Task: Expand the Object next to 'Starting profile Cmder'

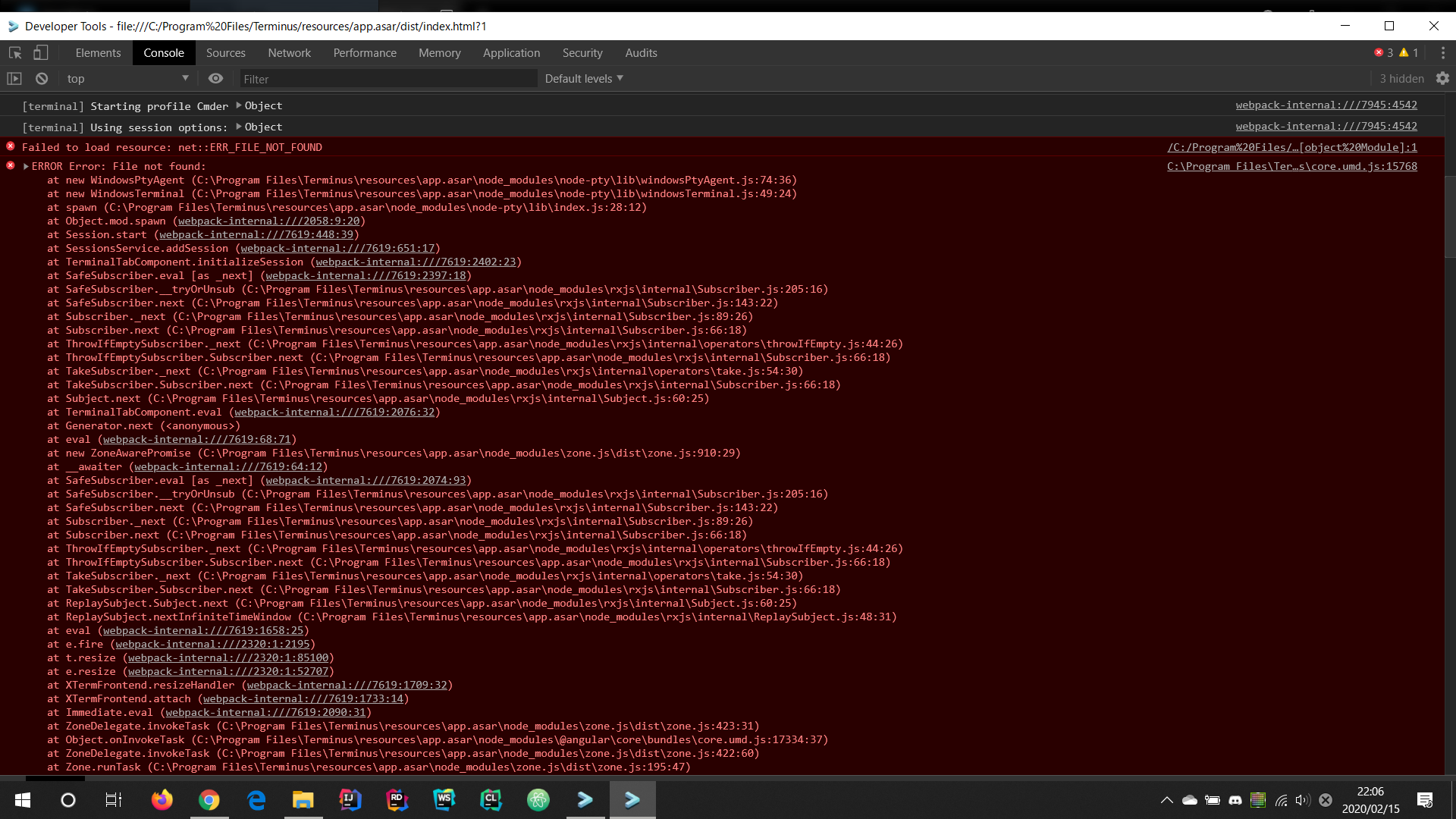Action: pos(240,105)
